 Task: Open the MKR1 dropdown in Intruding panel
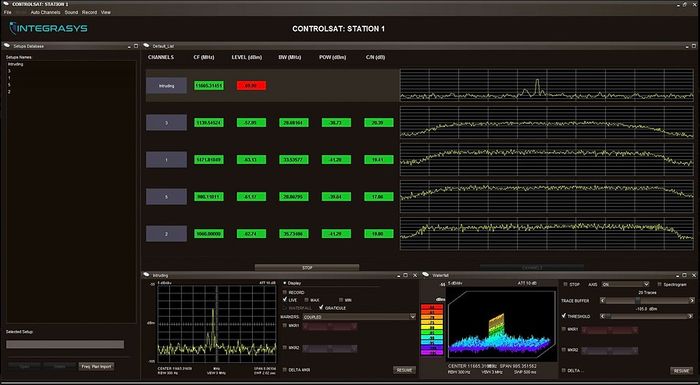329,326
